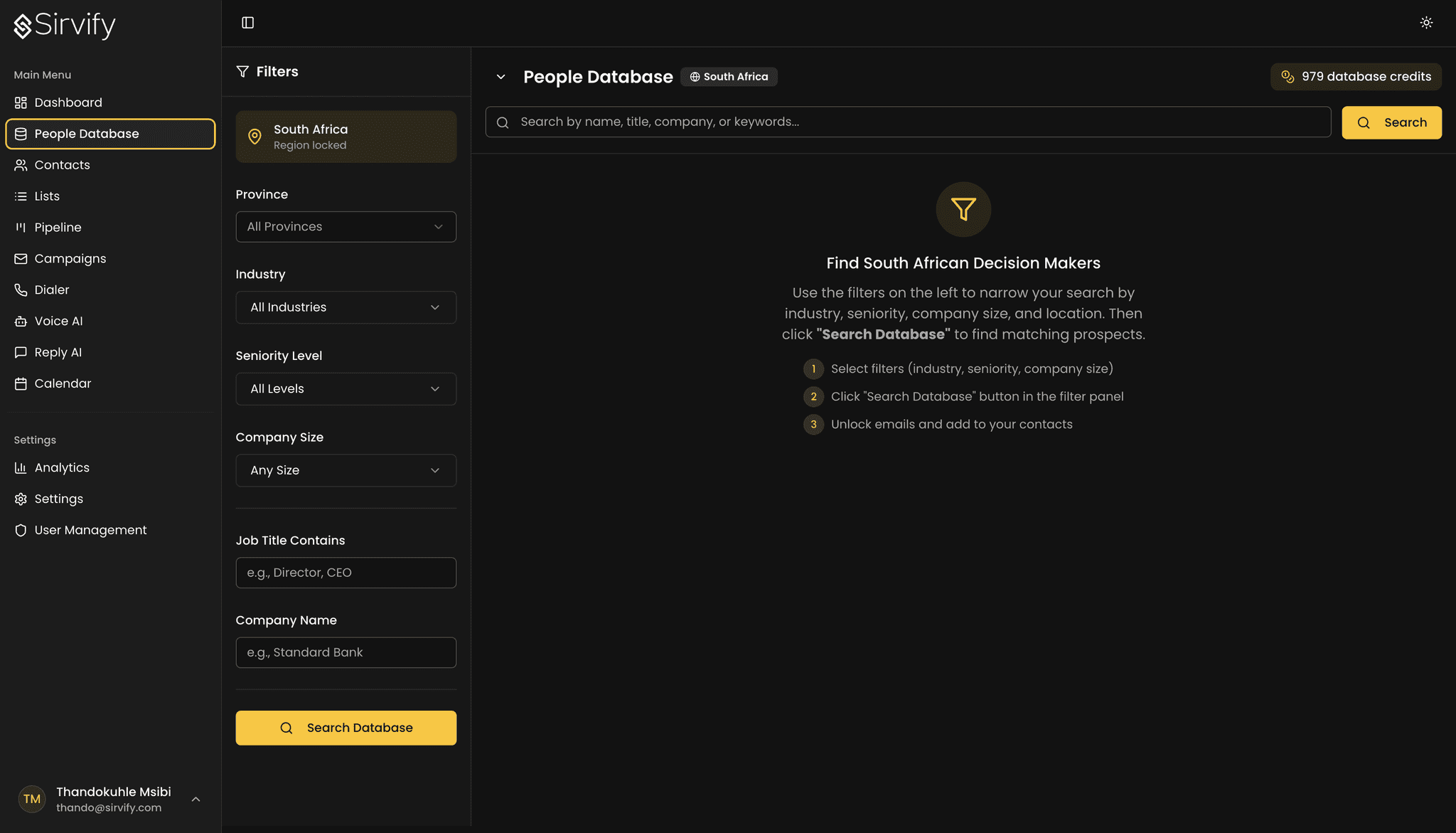
Task: Open the All Provinces dropdown
Action: coord(346,227)
